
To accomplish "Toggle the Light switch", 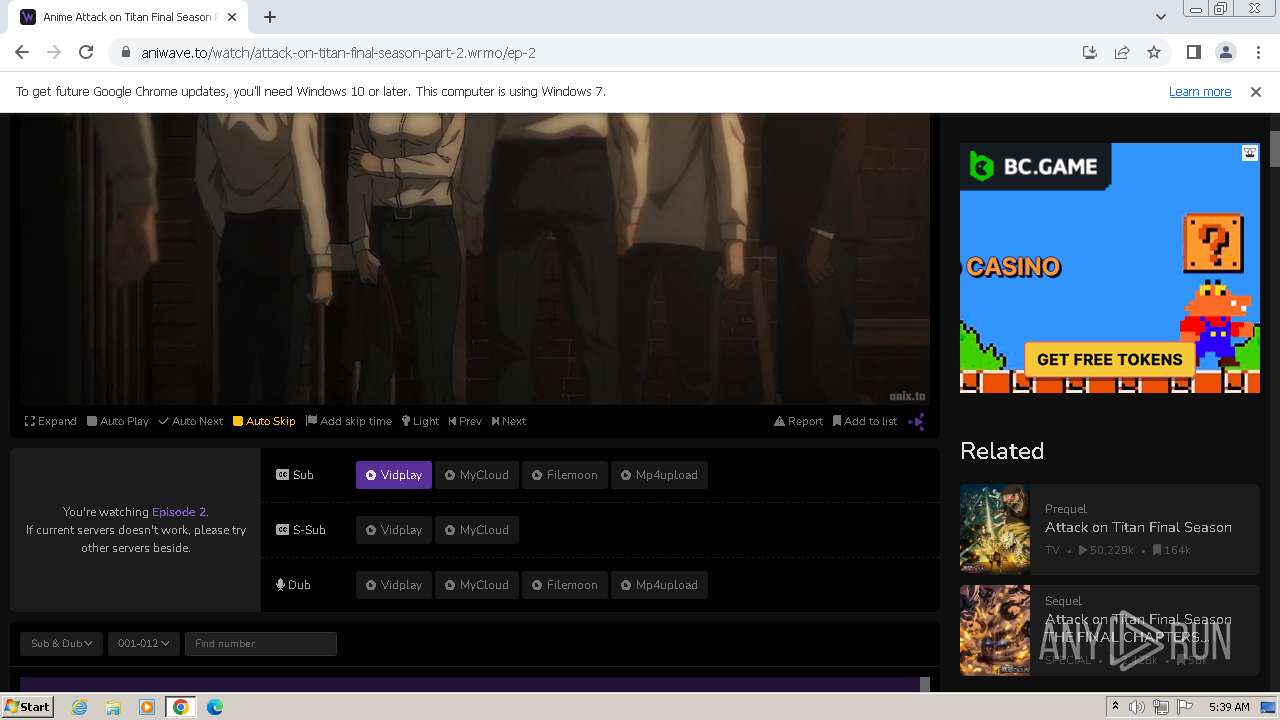I will point(420,421).
